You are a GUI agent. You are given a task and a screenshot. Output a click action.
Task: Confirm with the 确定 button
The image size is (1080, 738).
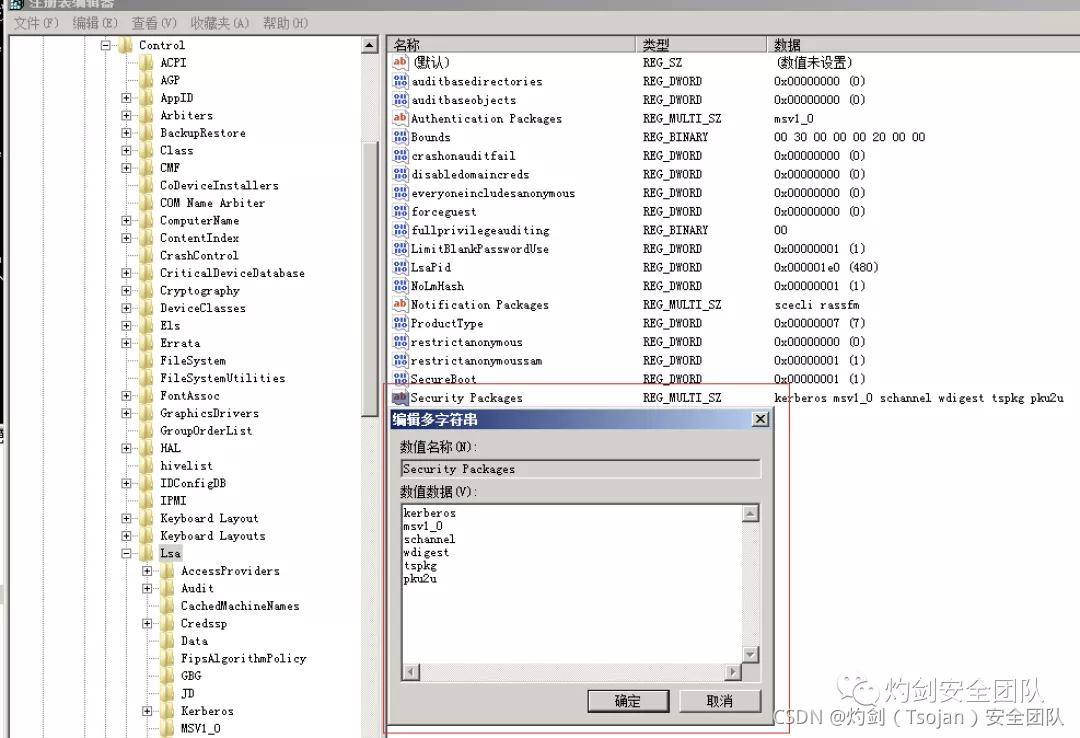[x=627, y=701]
